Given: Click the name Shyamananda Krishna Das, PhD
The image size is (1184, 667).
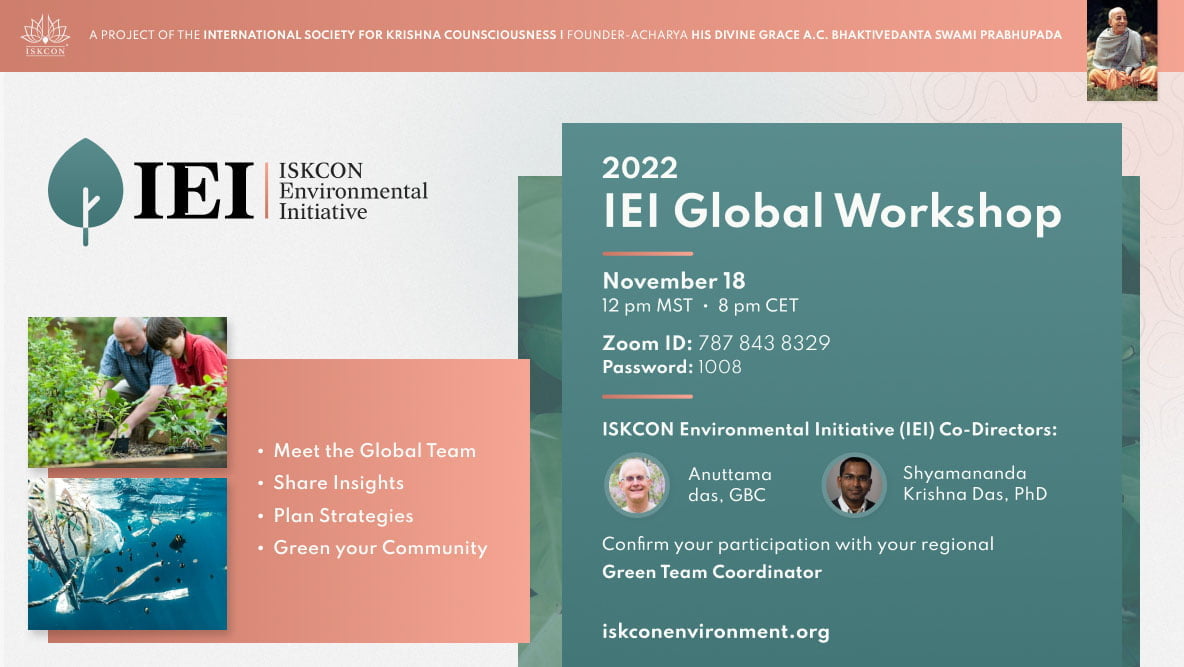Looking at the screenshot, I should pos(975,483).
